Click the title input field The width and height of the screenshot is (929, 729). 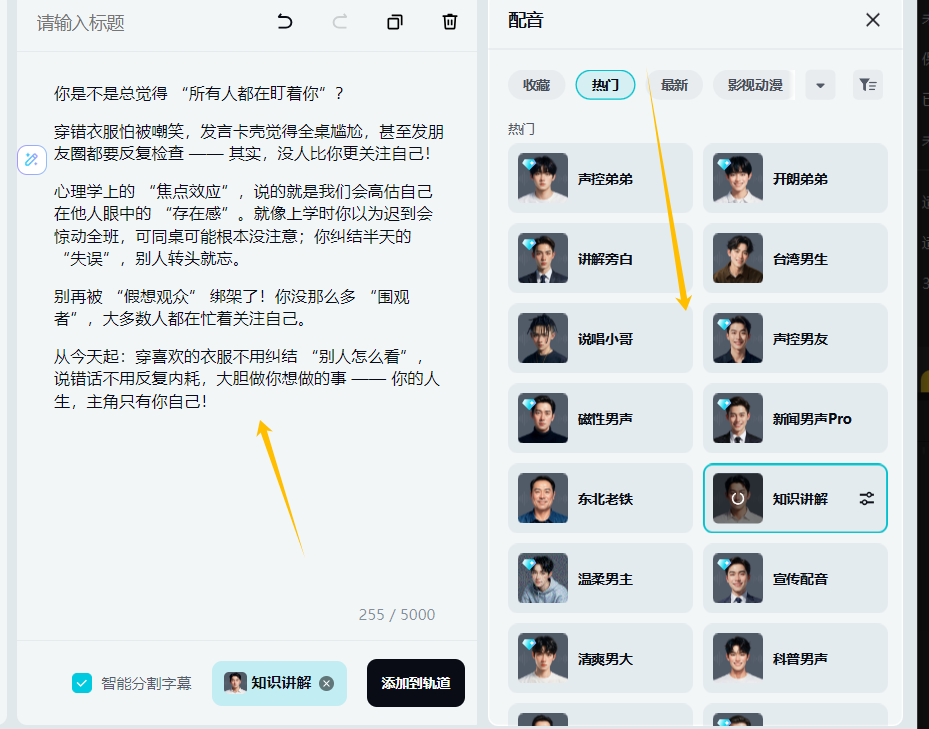pos(140,23)
